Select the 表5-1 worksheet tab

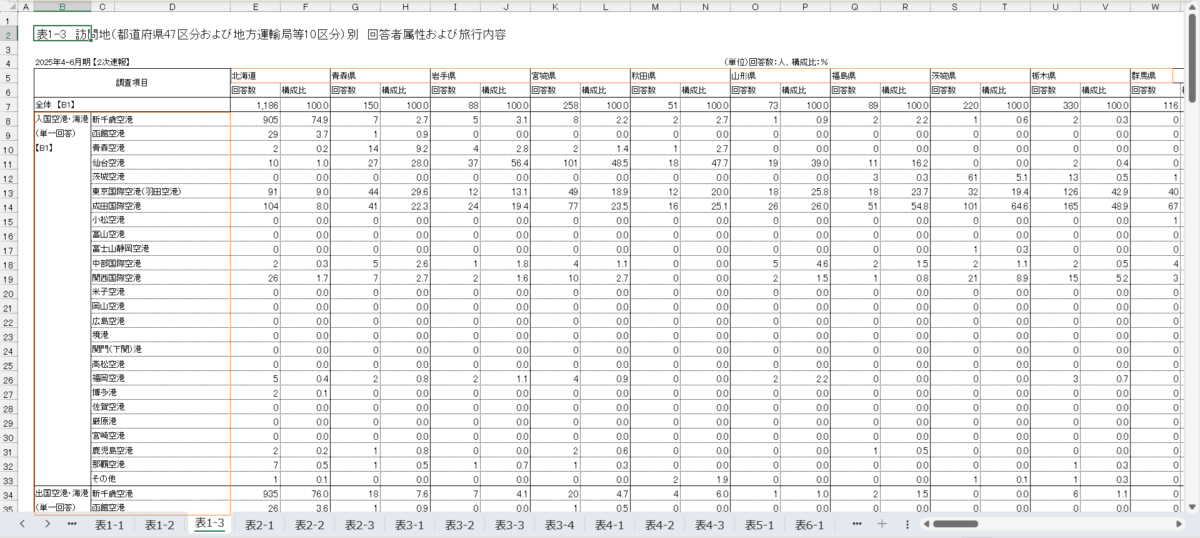(x=759, y=524)
